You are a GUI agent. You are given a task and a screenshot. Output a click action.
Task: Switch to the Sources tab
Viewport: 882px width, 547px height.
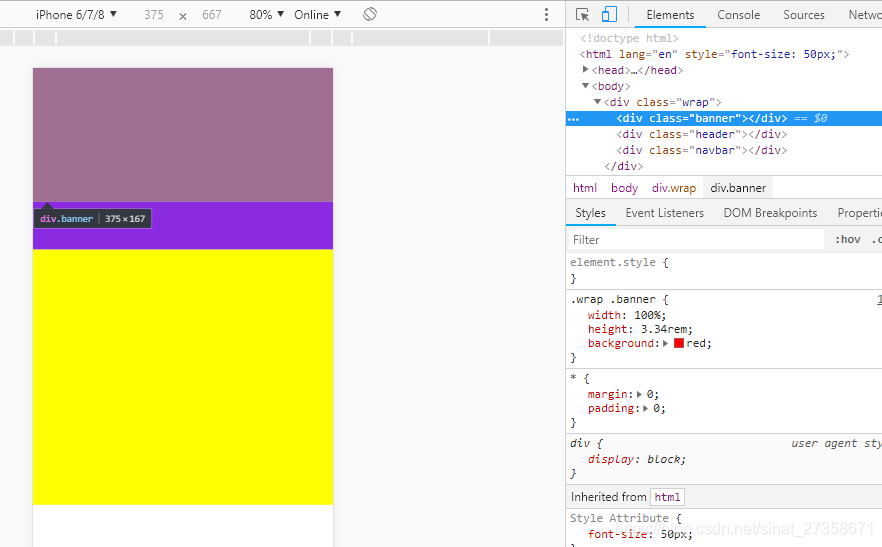point(804,15)
